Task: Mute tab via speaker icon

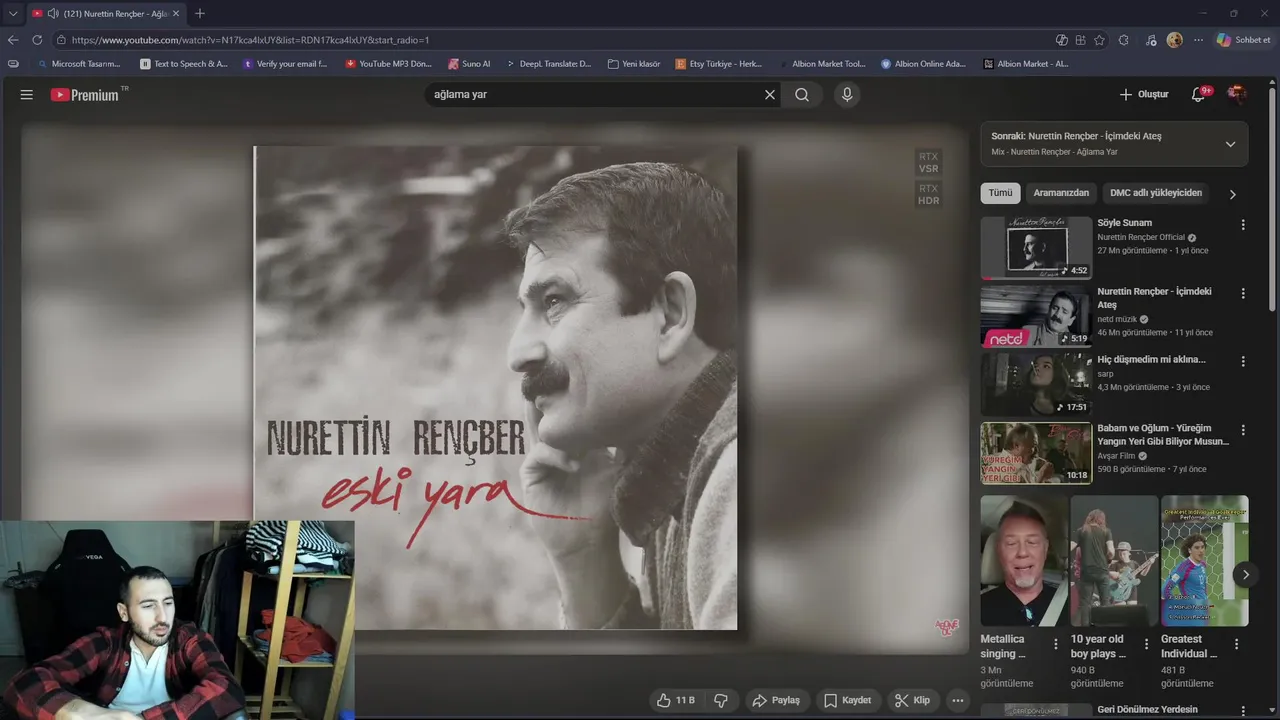Action: pos(52,13)
